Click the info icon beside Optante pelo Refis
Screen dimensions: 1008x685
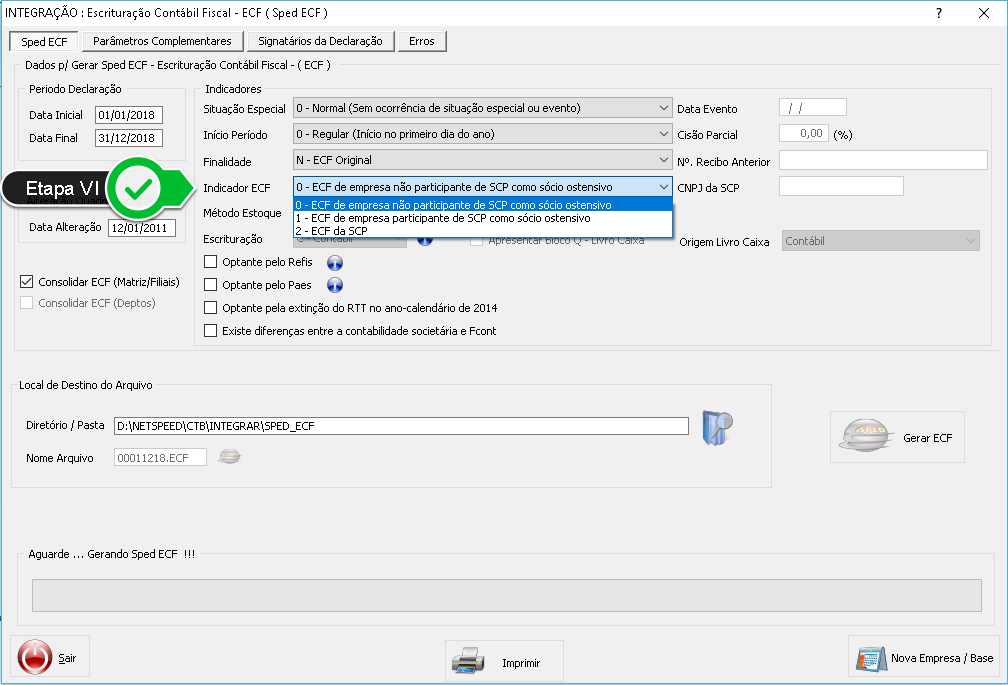point(335,263)
